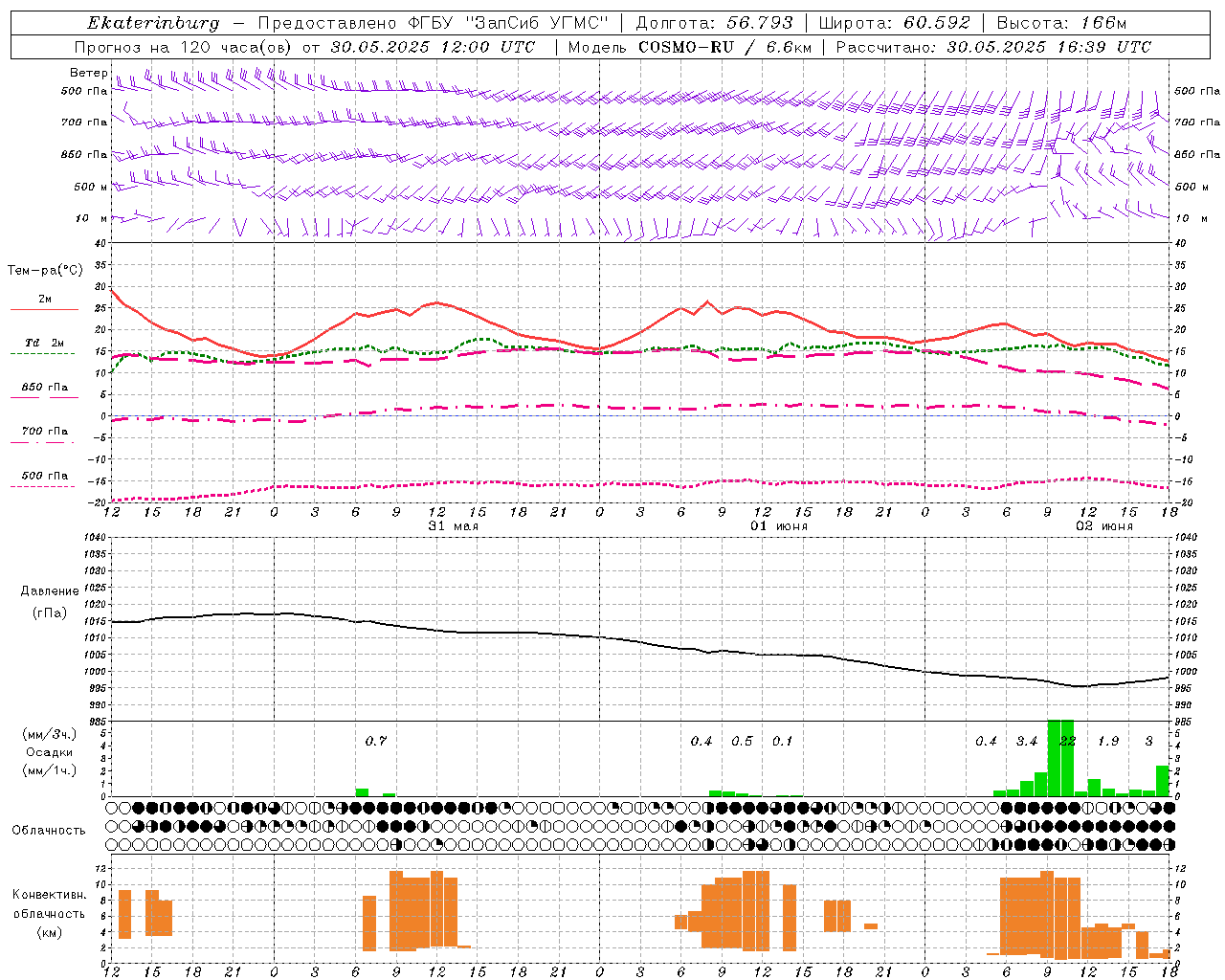
Task: Click the '01 июня' date label
Action: point(779,526)
